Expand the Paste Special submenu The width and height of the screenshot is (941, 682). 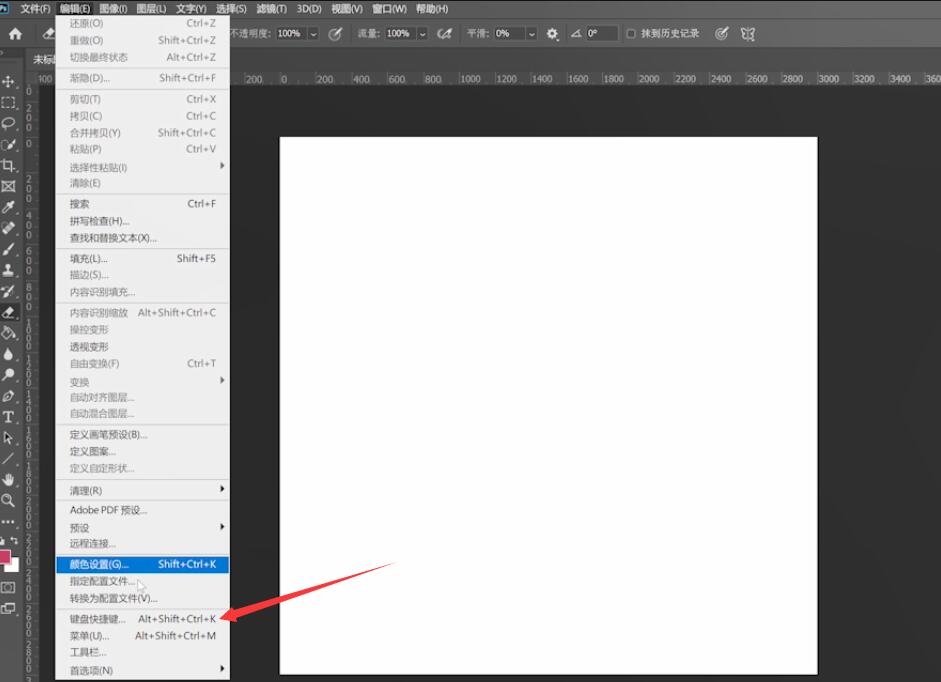[x=142, y=167]
